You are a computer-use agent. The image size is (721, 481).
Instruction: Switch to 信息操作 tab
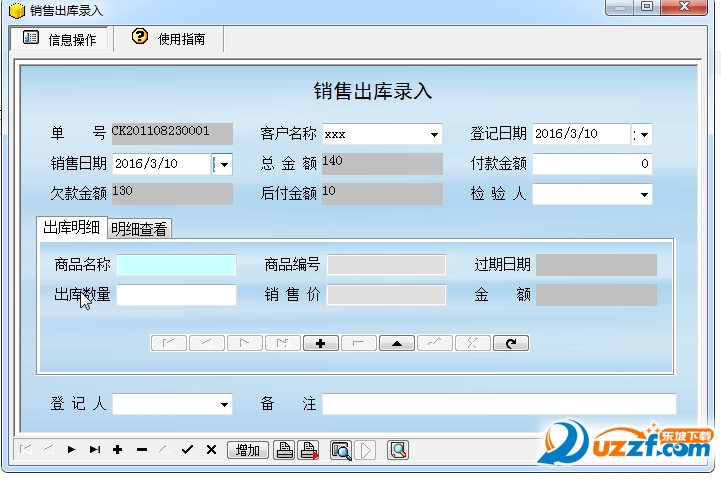click(x=60, y=39)
